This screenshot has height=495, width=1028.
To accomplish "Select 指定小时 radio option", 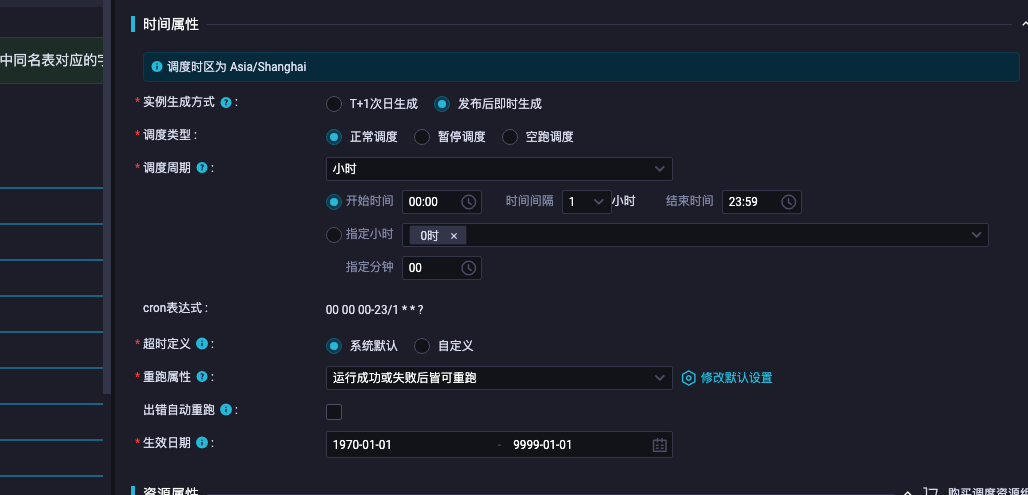I will pyautogui.click(x=334, y=236).
